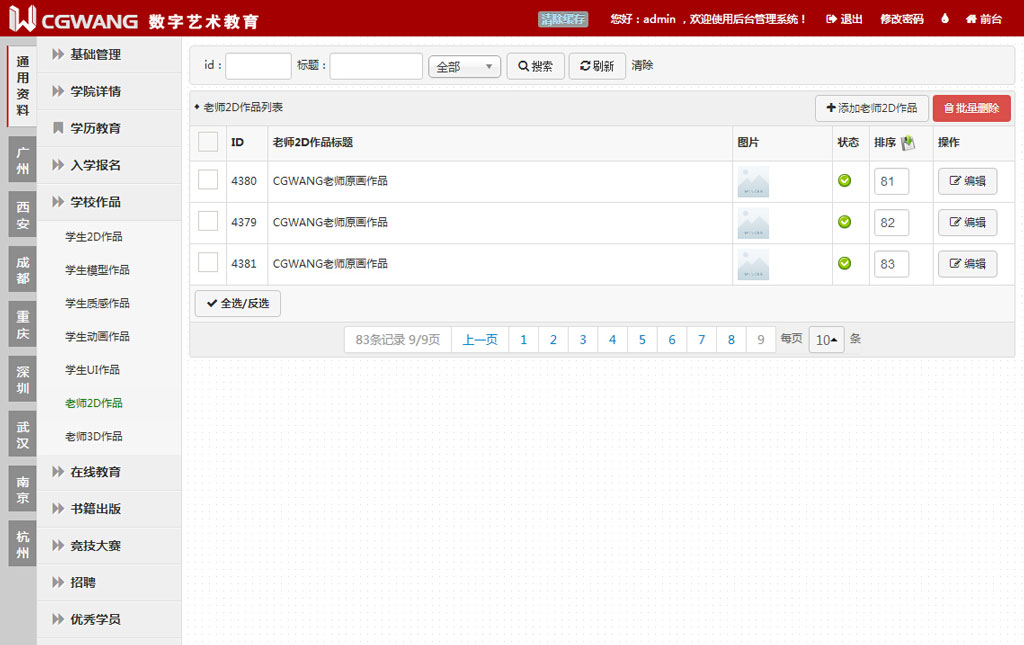Click the sort save icon beside 排序

tap(908, 143)
